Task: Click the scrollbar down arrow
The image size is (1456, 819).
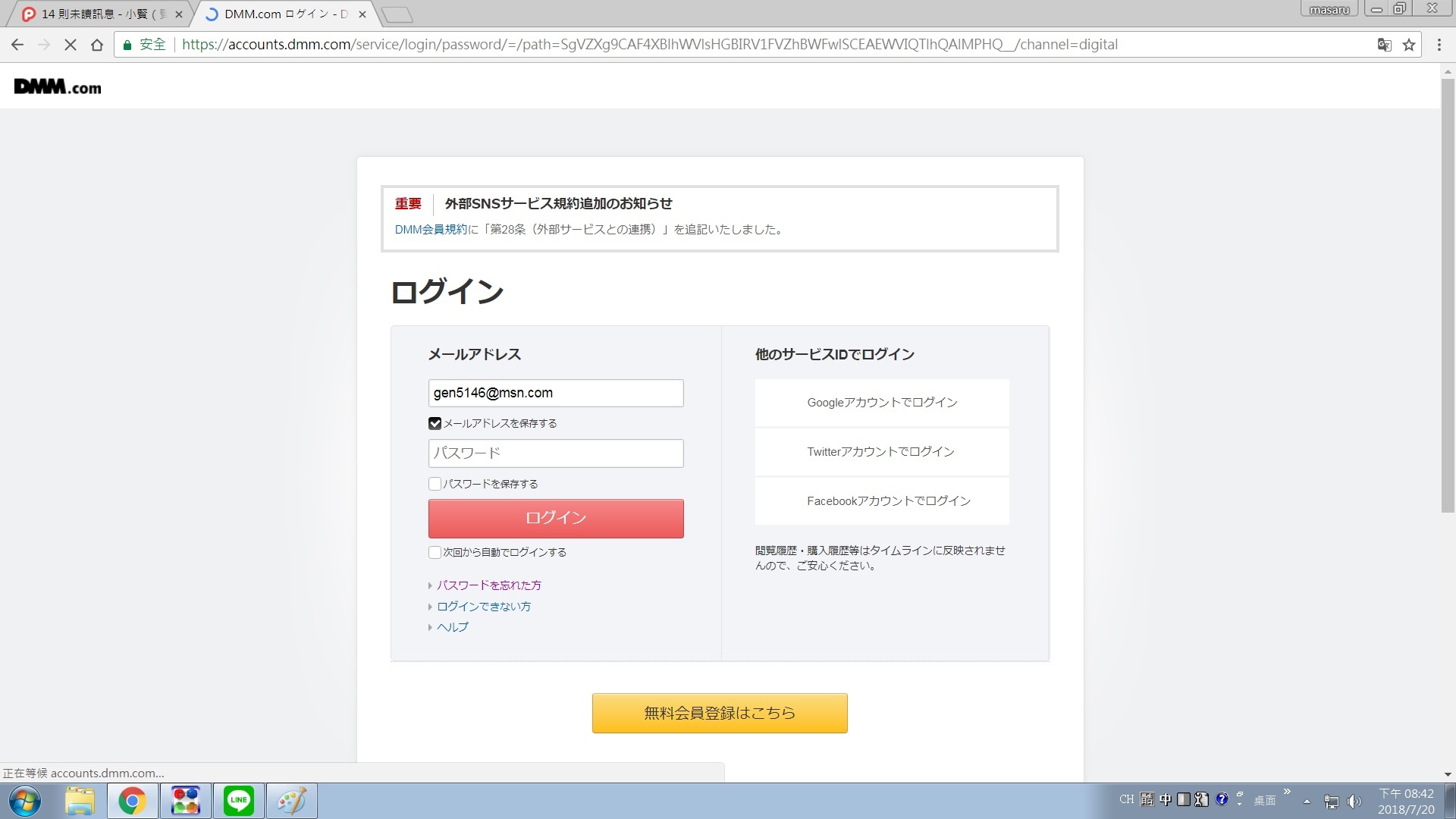Action: [1448, 774]
